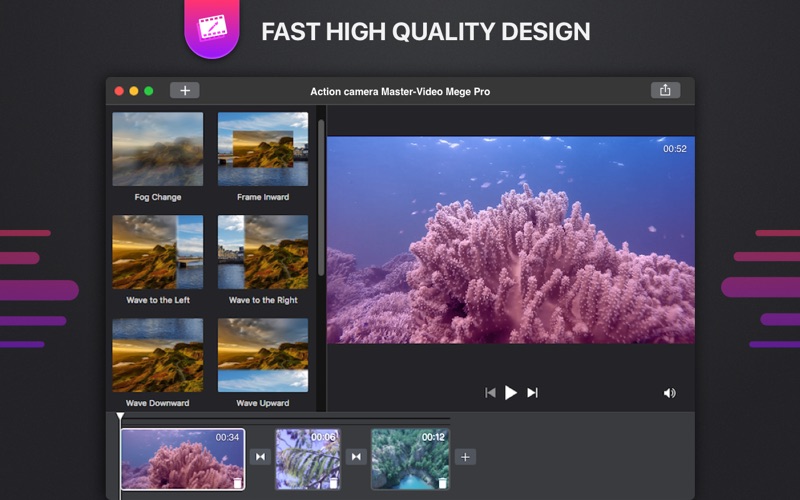Click the pink video editor app logo
The image size is (800, 500).
[212, 28]
